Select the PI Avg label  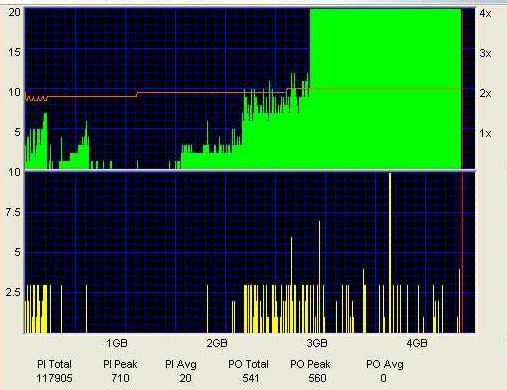coord(181,364)
